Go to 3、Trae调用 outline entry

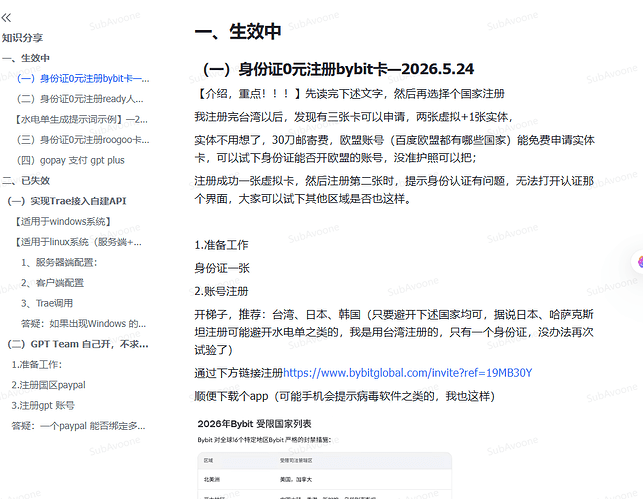point(47,303)
